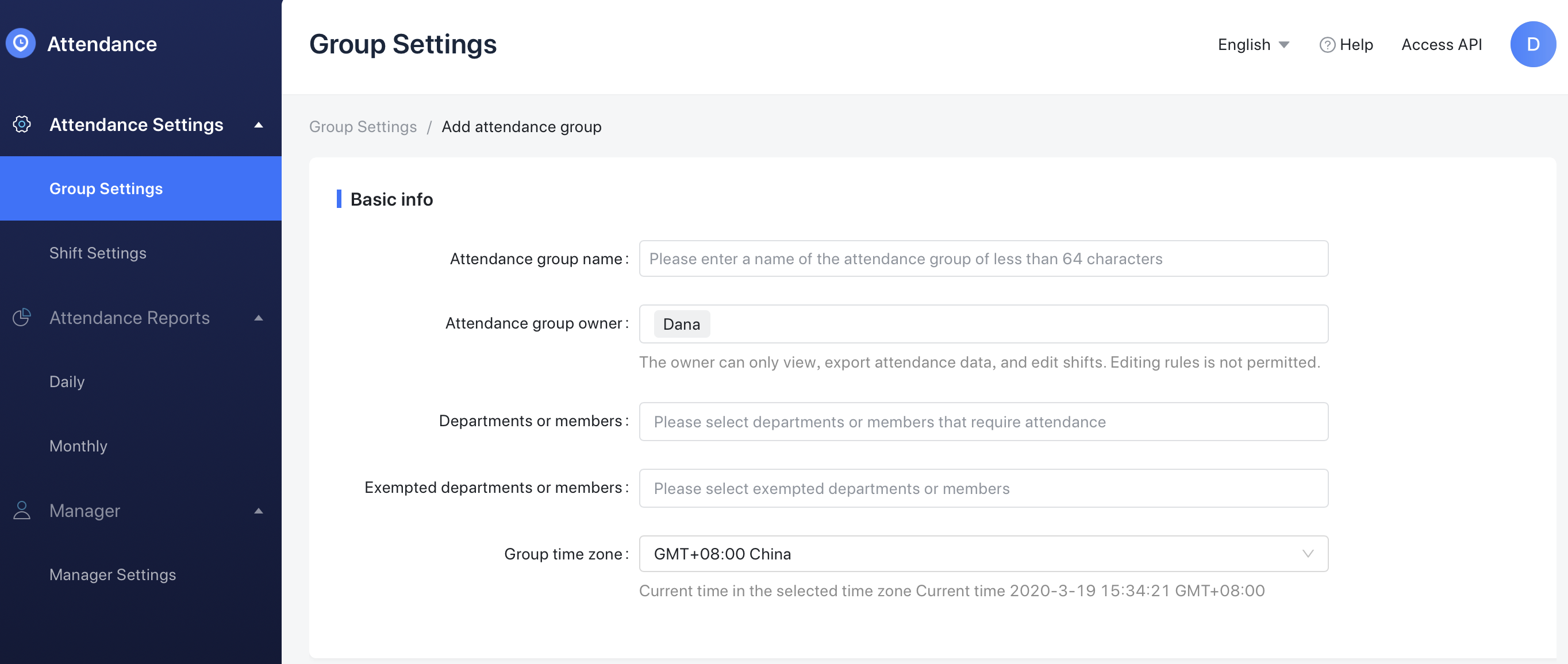Open the English language dropdown
This screenshot has width=1568, height=664.
pos(1252,45)
